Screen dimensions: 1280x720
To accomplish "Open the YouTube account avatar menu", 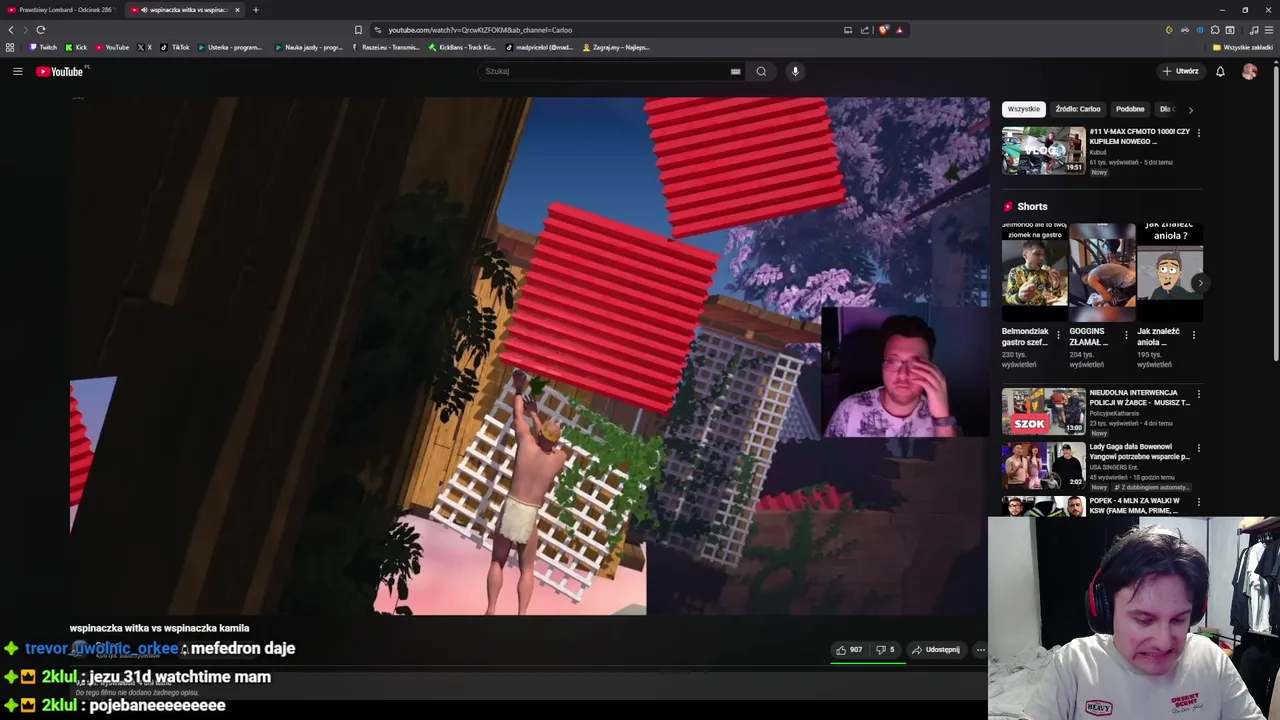I will click(1249, 71).
